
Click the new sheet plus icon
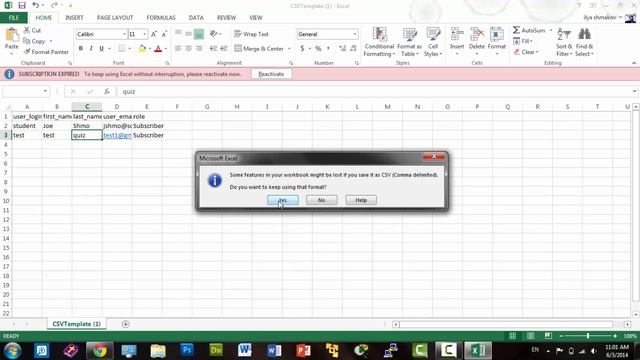coord(126,324)
